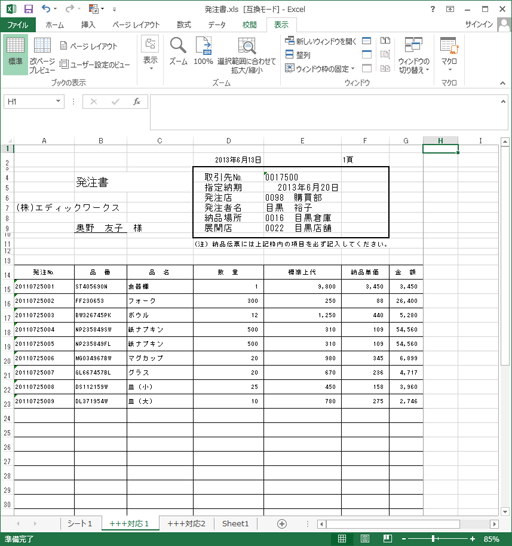Undo the last action

tap(46, 9)
